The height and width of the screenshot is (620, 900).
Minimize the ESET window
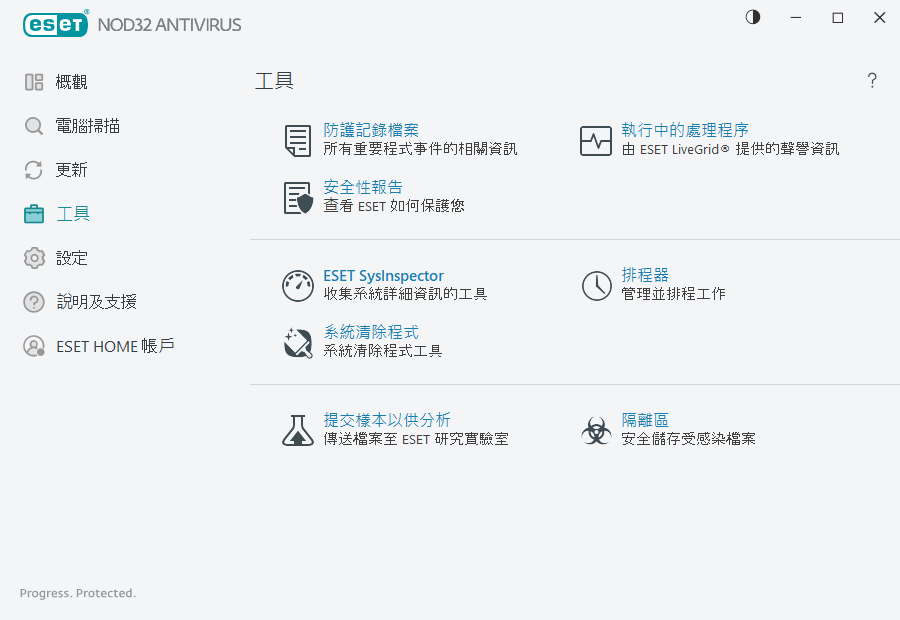(796, 18)
